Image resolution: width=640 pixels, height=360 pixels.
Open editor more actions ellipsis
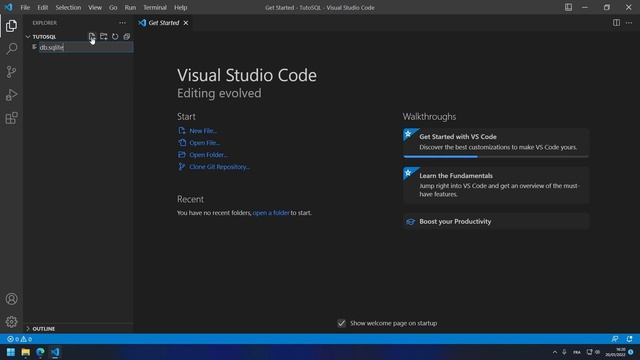tap(629, 23)
